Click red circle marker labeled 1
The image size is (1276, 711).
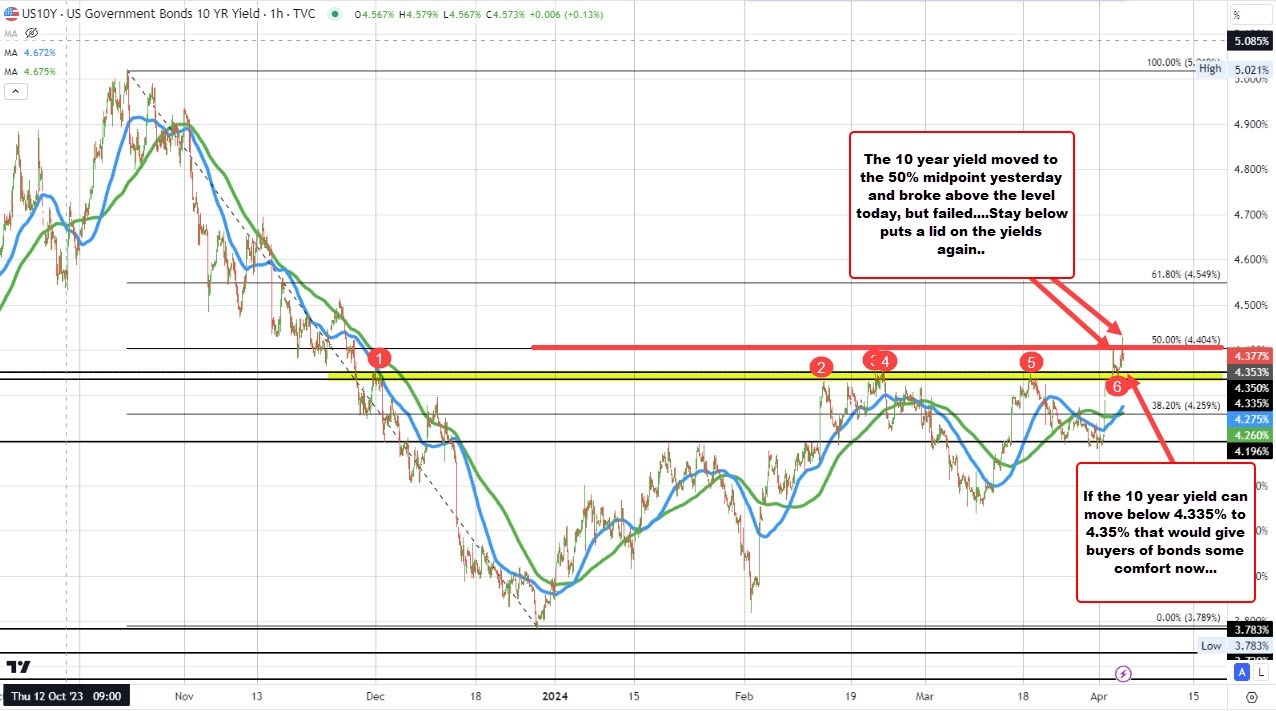click(378, 358)
